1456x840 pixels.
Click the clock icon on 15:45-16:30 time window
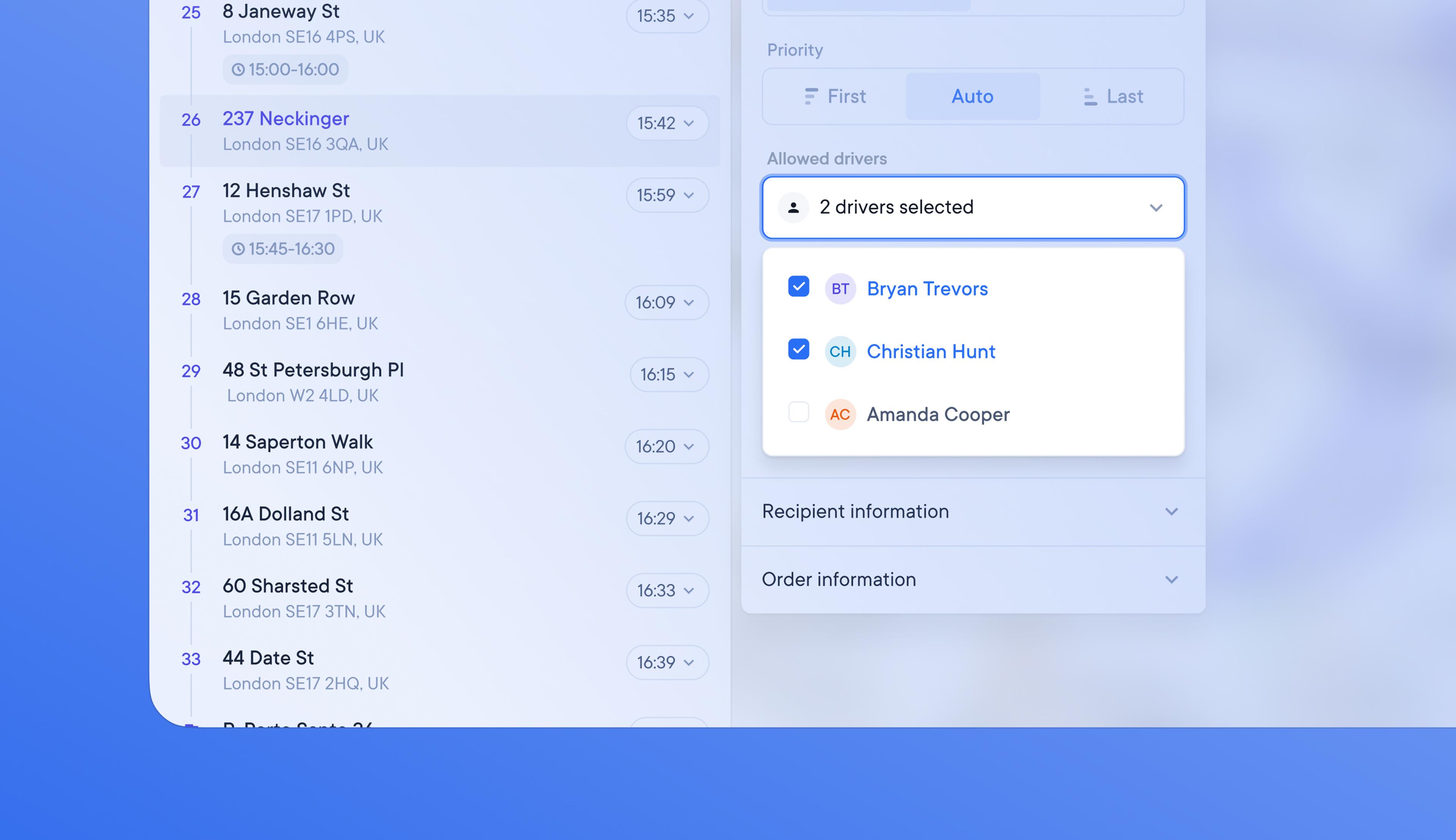coord(238,249)
